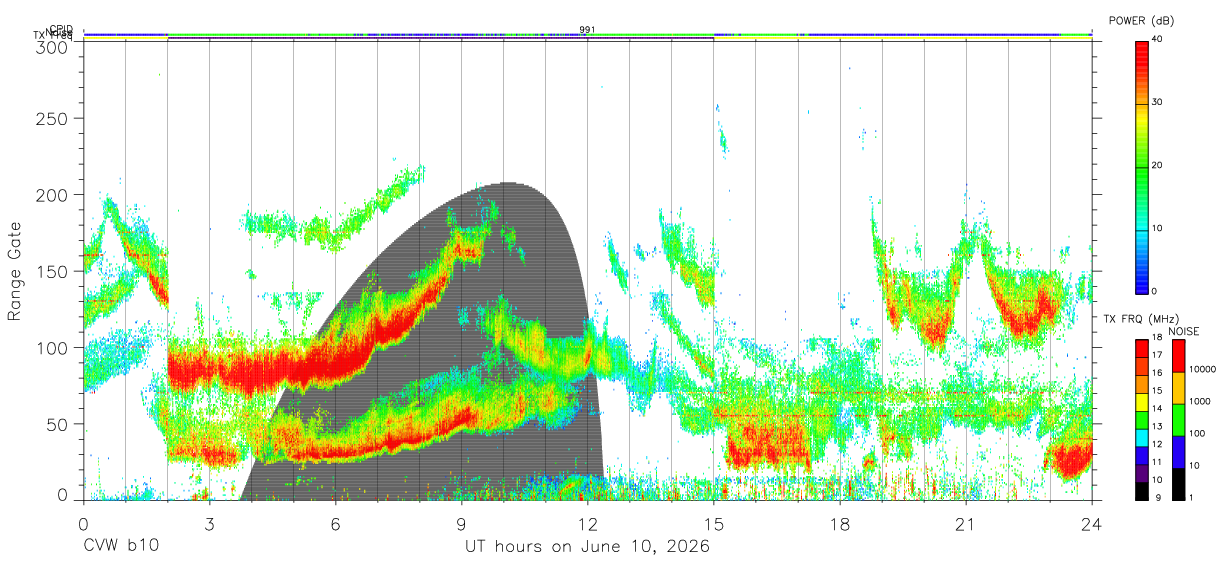
Task: Select the red 17-18 MHz swatch in TX FRQ legend
Action: [x=1141, y=349]
